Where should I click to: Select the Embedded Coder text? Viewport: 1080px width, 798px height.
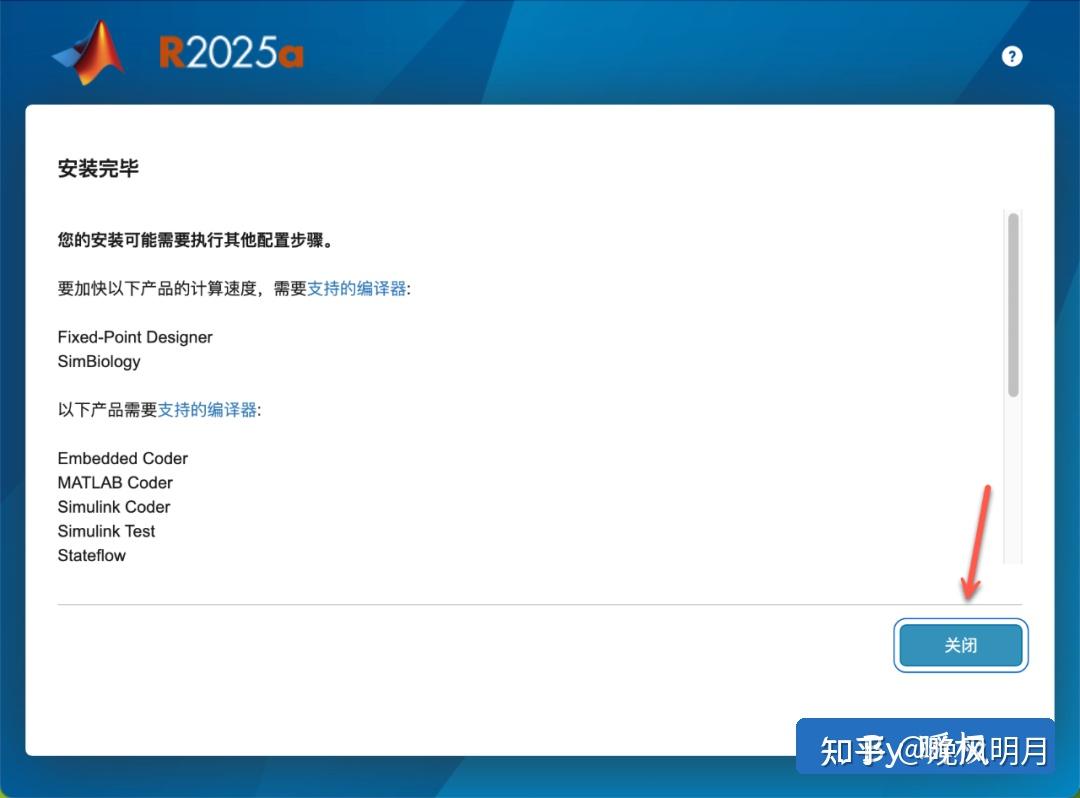123,459
